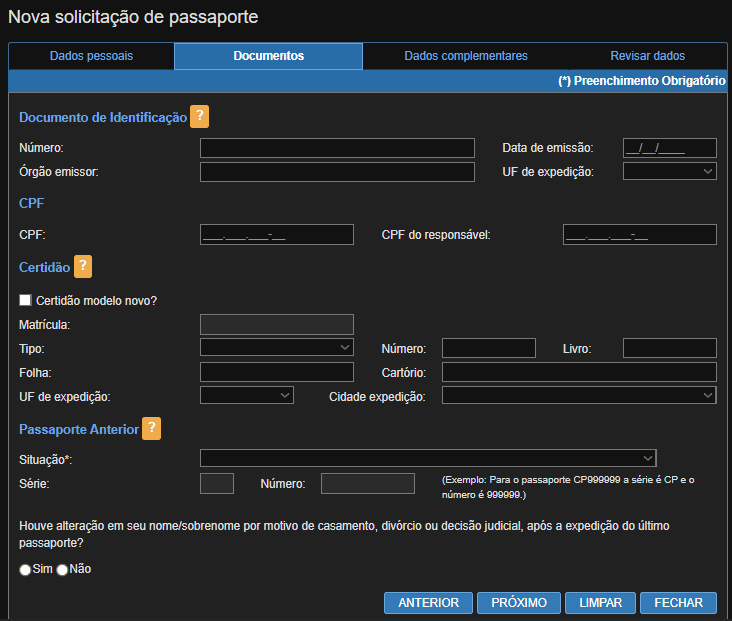Open the Certidão help icon
732x621 pixels.
[x=83, y=267]
